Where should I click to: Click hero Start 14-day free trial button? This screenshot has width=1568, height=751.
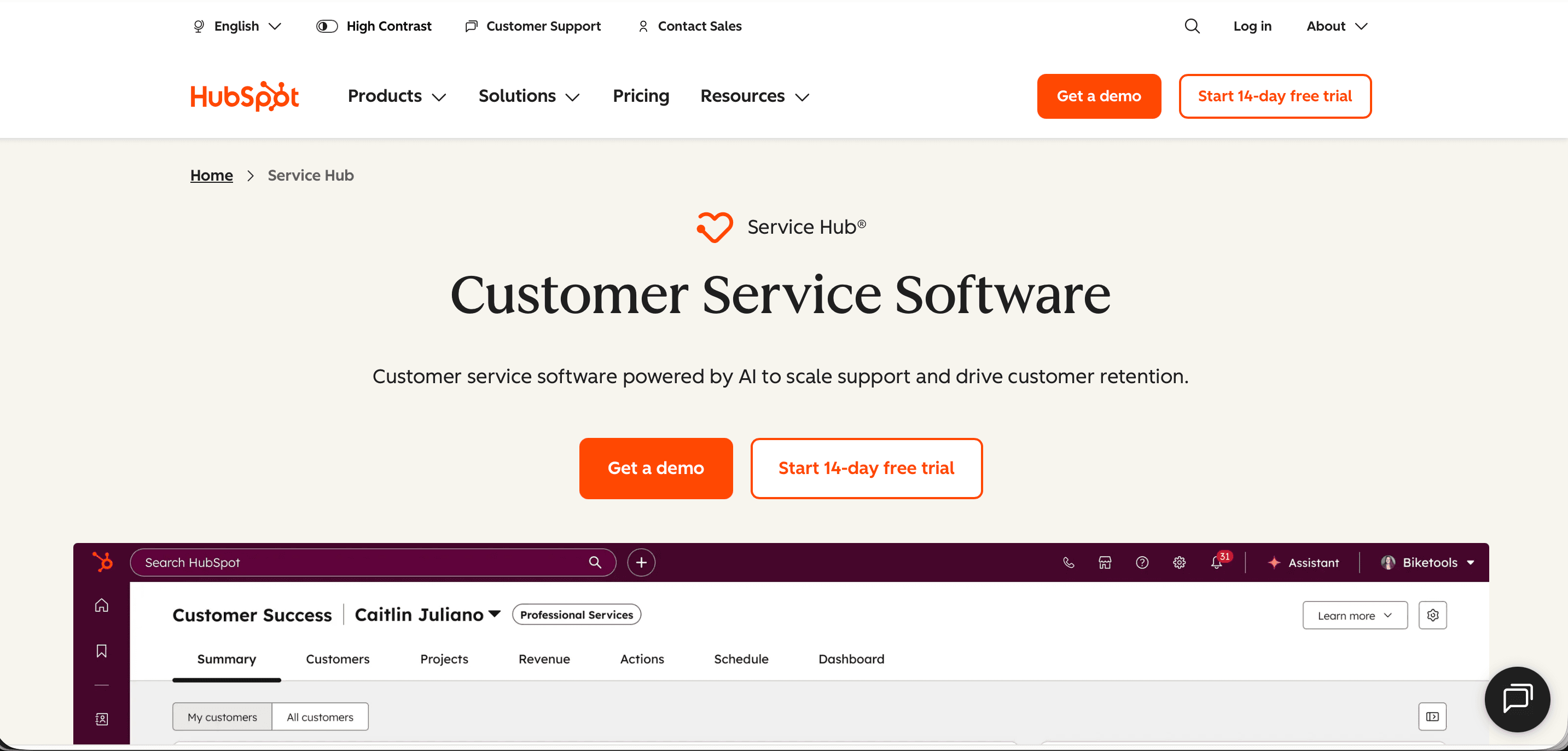pos(866,469)
